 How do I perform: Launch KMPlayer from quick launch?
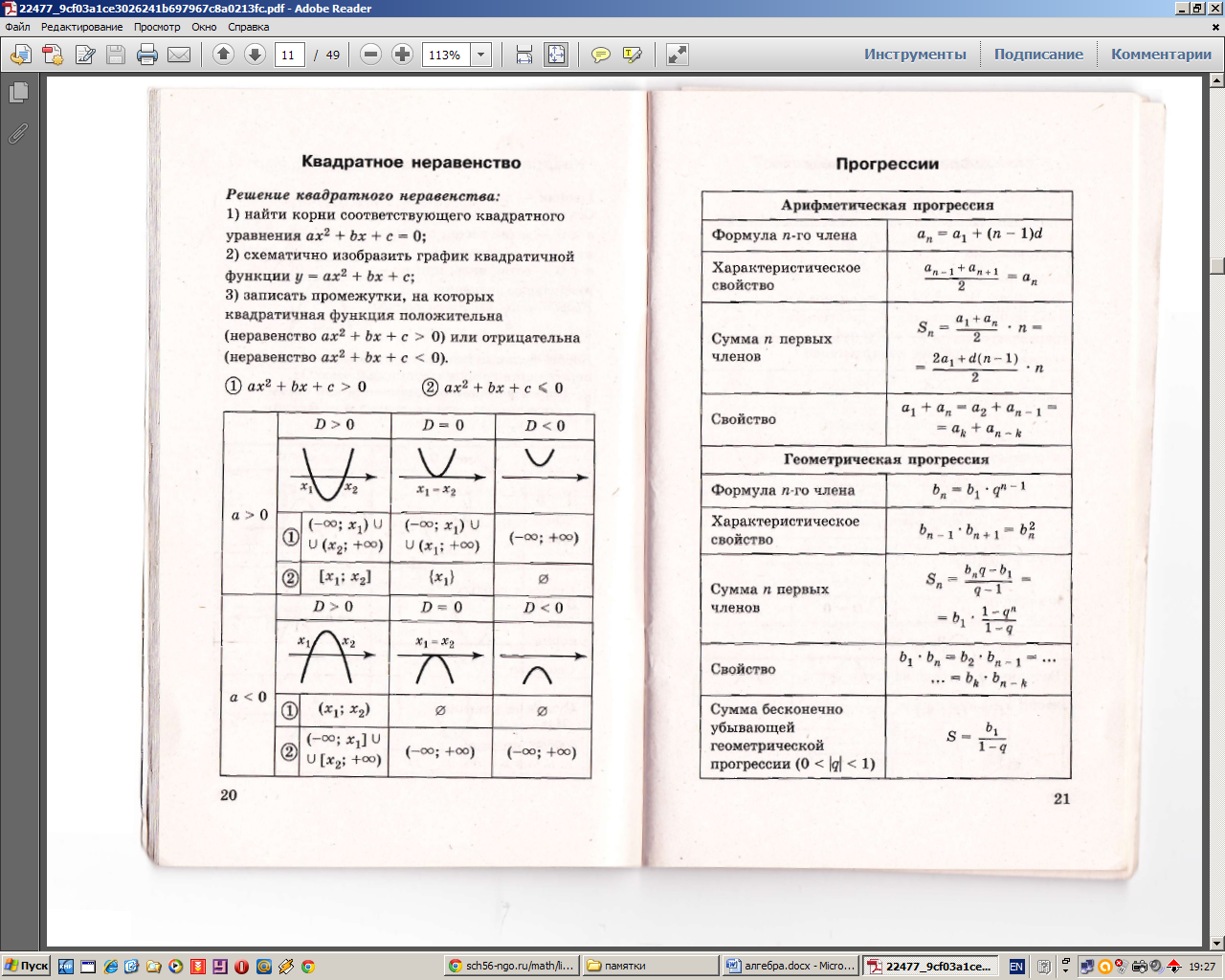[x=65, y=967]
